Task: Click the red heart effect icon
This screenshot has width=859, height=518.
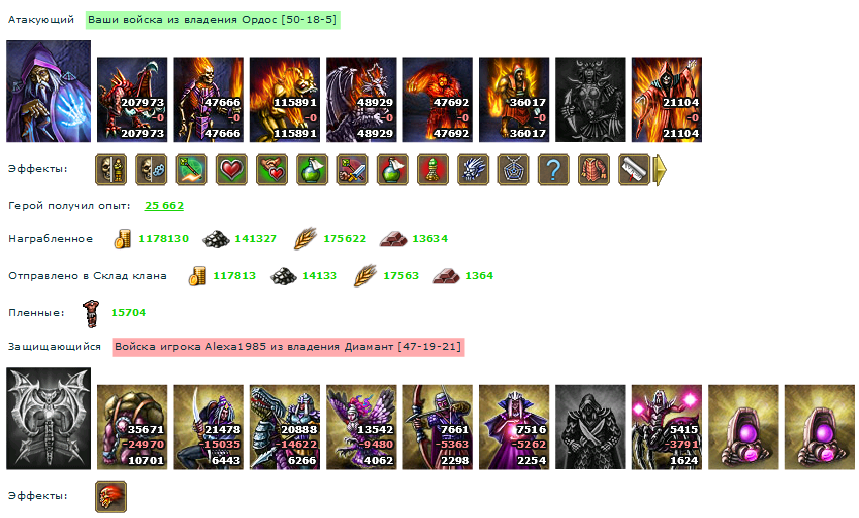Action: (232, 169)
